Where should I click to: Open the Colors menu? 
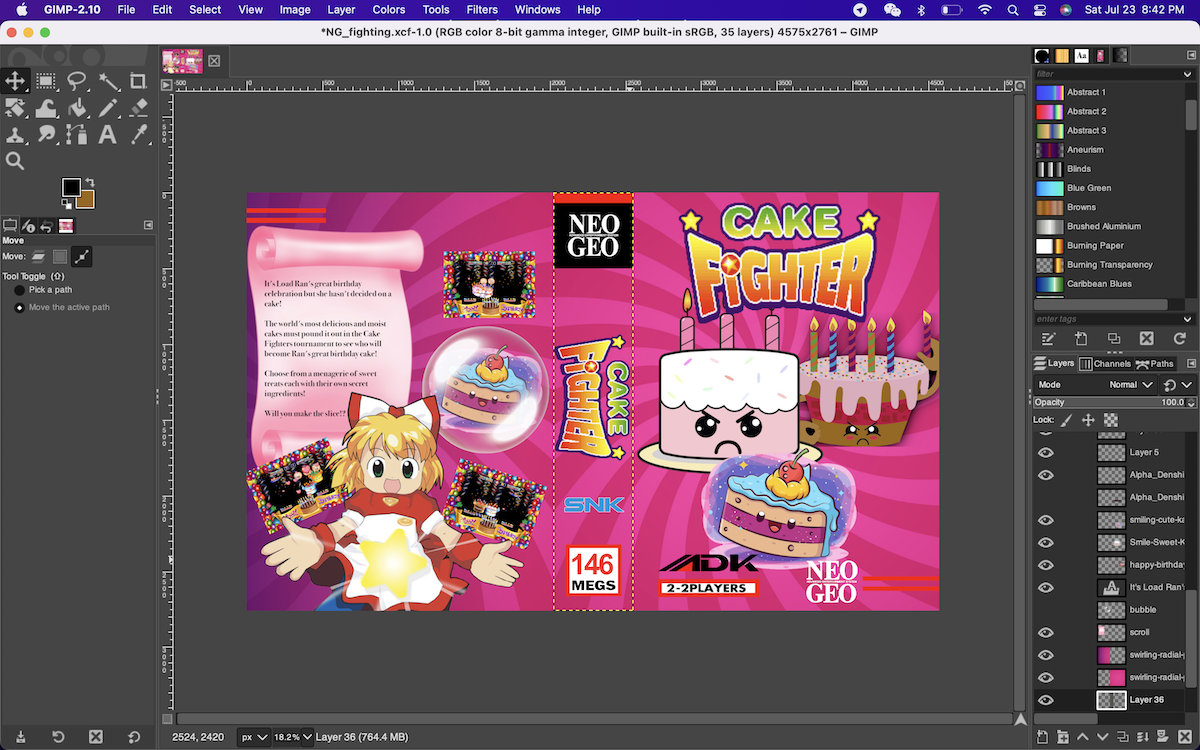[389, 9]
